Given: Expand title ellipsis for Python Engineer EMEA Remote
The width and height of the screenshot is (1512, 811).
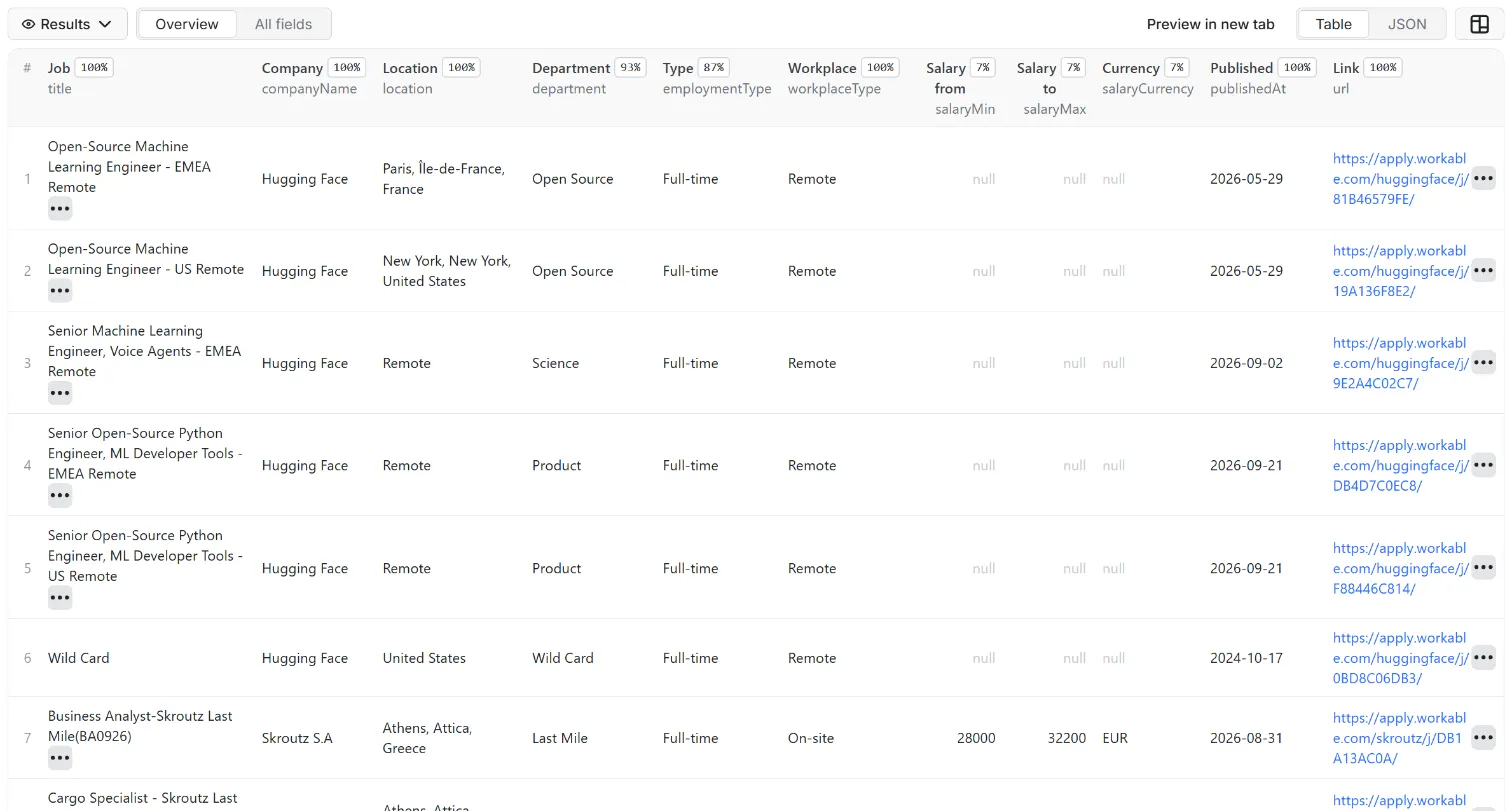Looking at the screenshot, I should point(60,495).
